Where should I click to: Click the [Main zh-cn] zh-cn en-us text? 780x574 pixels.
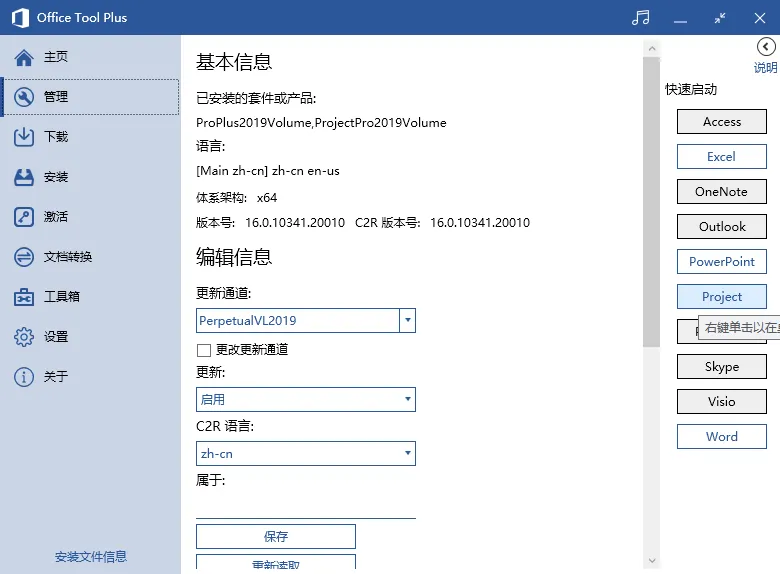point(268,171)
